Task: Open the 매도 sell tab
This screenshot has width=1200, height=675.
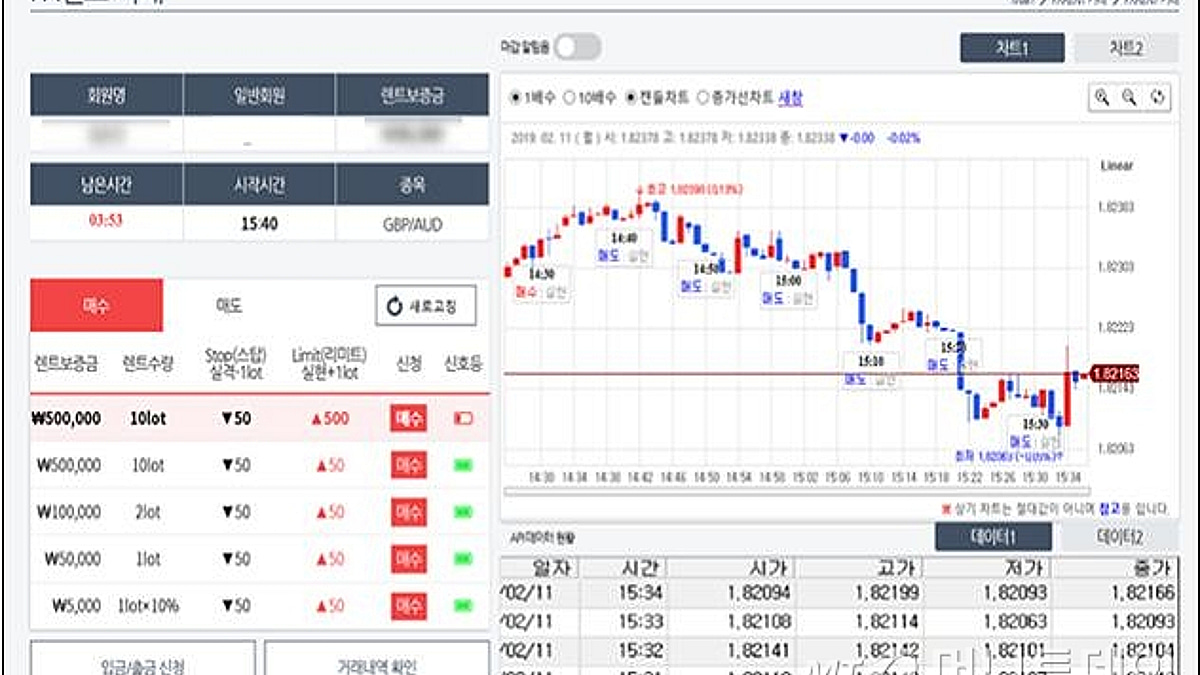Action: click(229, 305)
